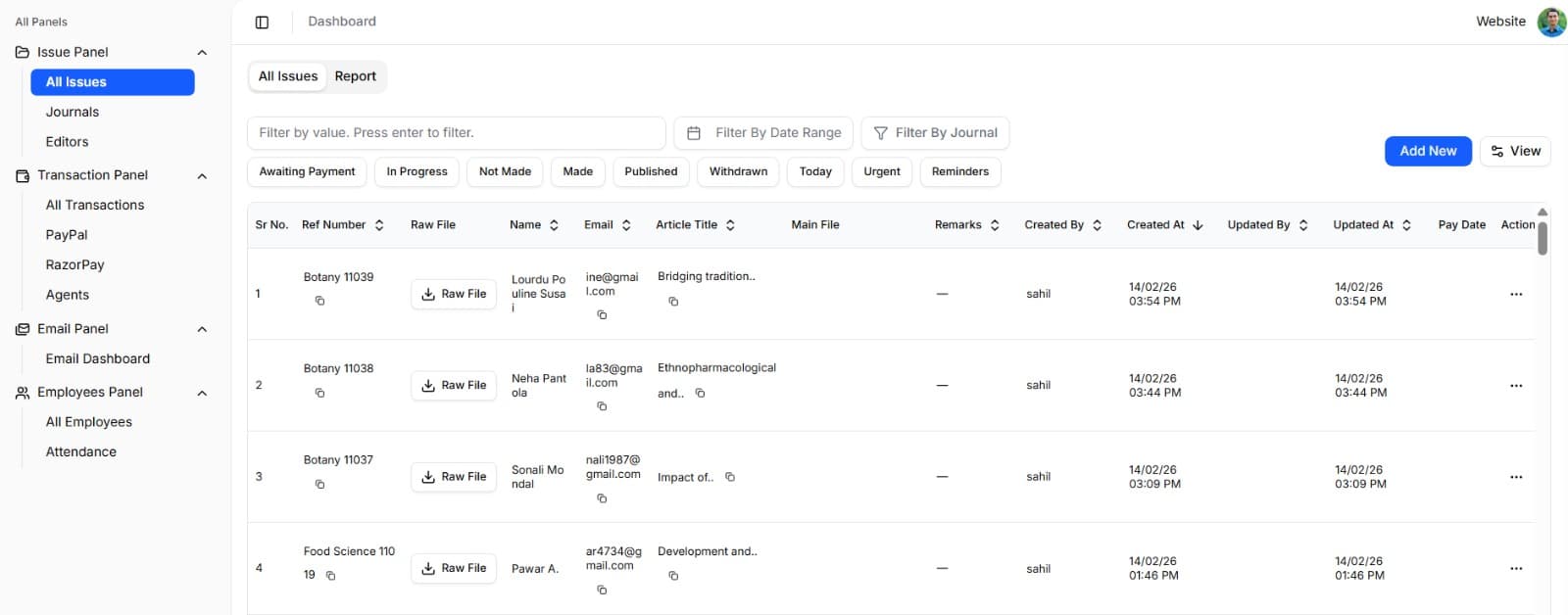Open actions menu for Botany 11037 row
Screen dimensions: 1568x615
click(x=1516, y=477)
